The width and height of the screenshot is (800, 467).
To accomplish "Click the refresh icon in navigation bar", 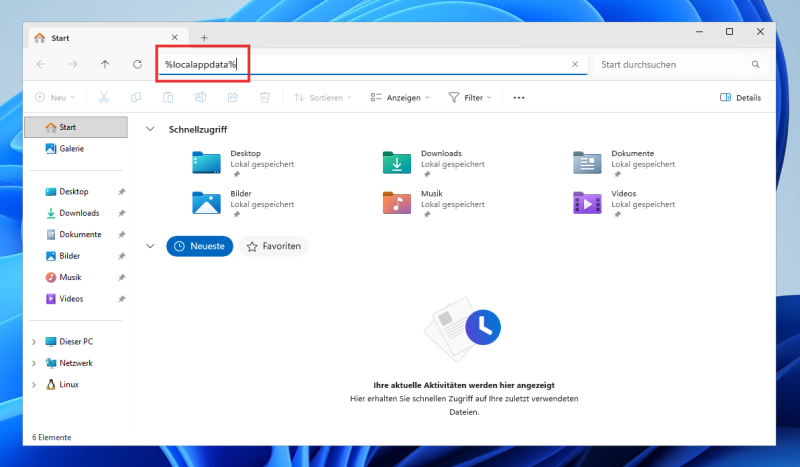I will [137, 64].
